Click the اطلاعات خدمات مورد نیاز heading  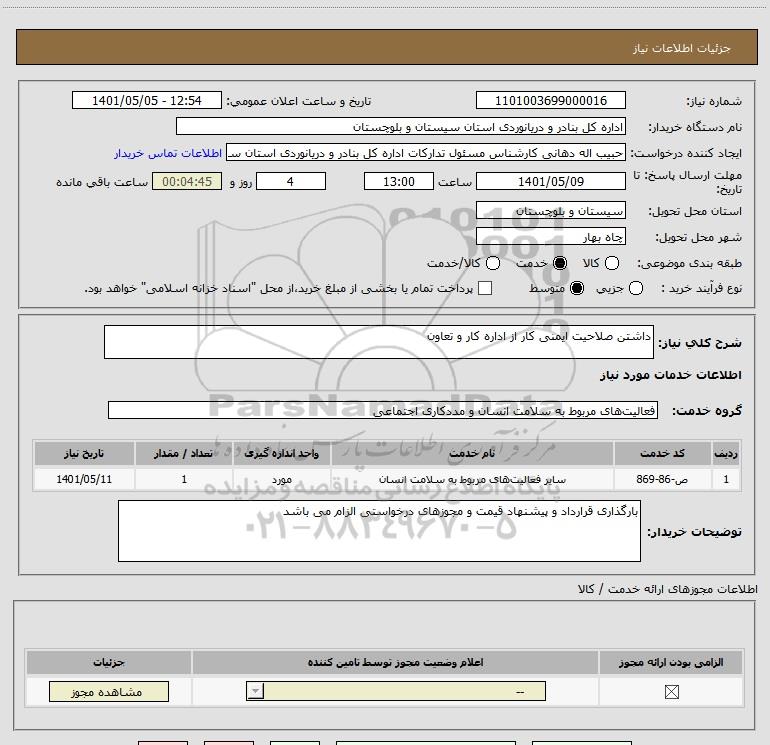[x=670, y=375]
